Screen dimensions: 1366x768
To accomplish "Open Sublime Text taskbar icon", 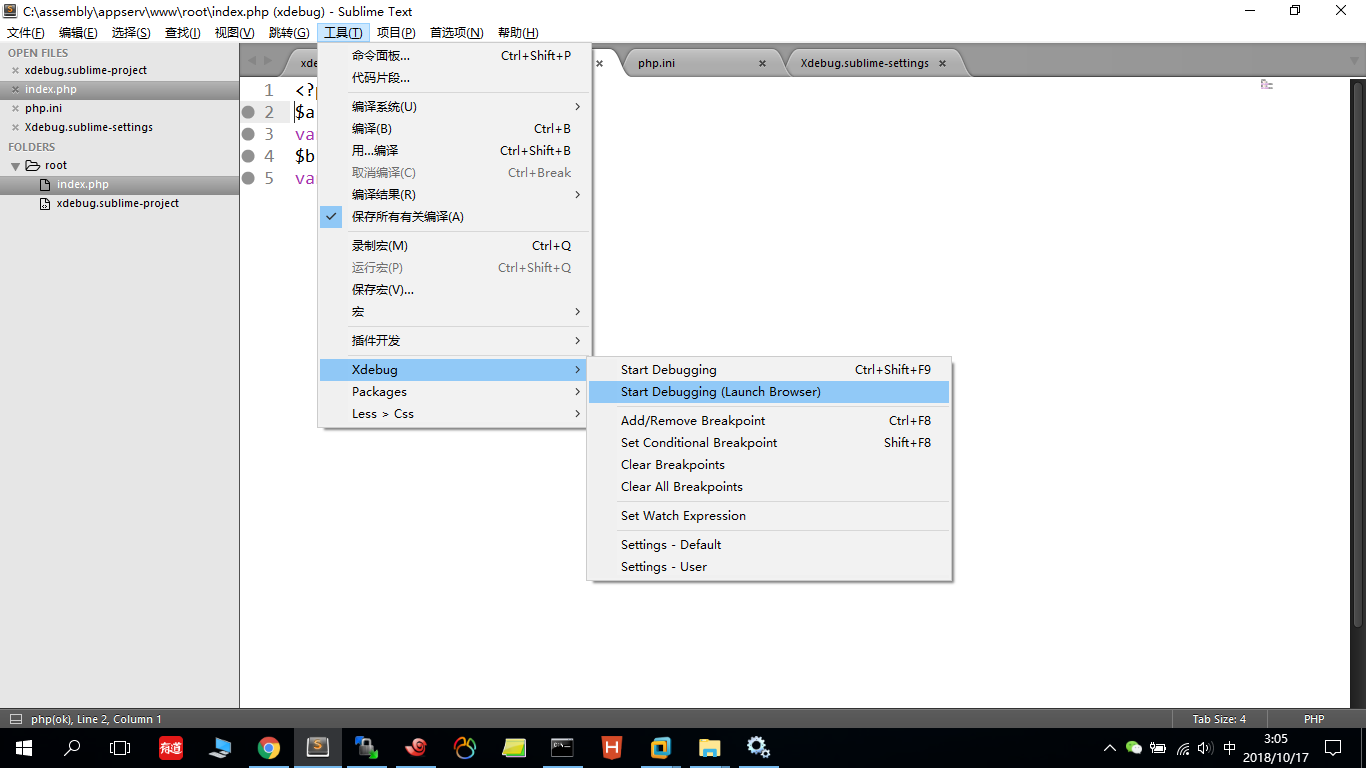I will (318, 747).
